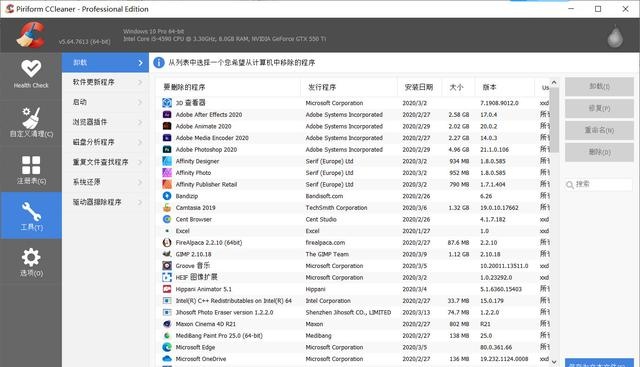Click the Piriform pear icon
640x367 pixels.
click(x=615, y=36)
